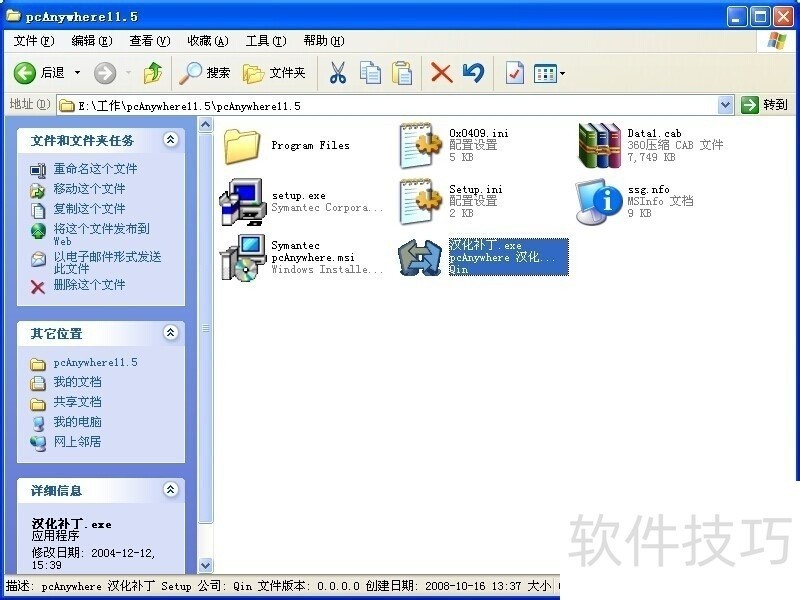Select the Setup.ini file icon
The height and width of the screenshot is (600, 800).
coord(420,201)
